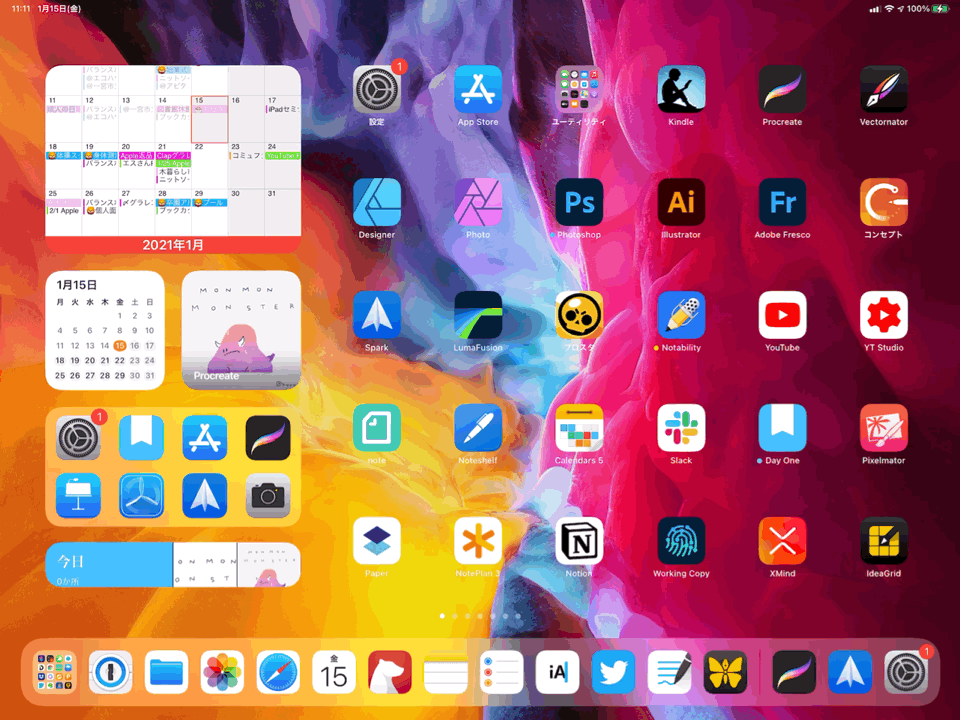Tap the 1月15日 heading in small calendar widget
This screenshot has height=720, width=960.
pyautogui.click(x=77, y=285)
